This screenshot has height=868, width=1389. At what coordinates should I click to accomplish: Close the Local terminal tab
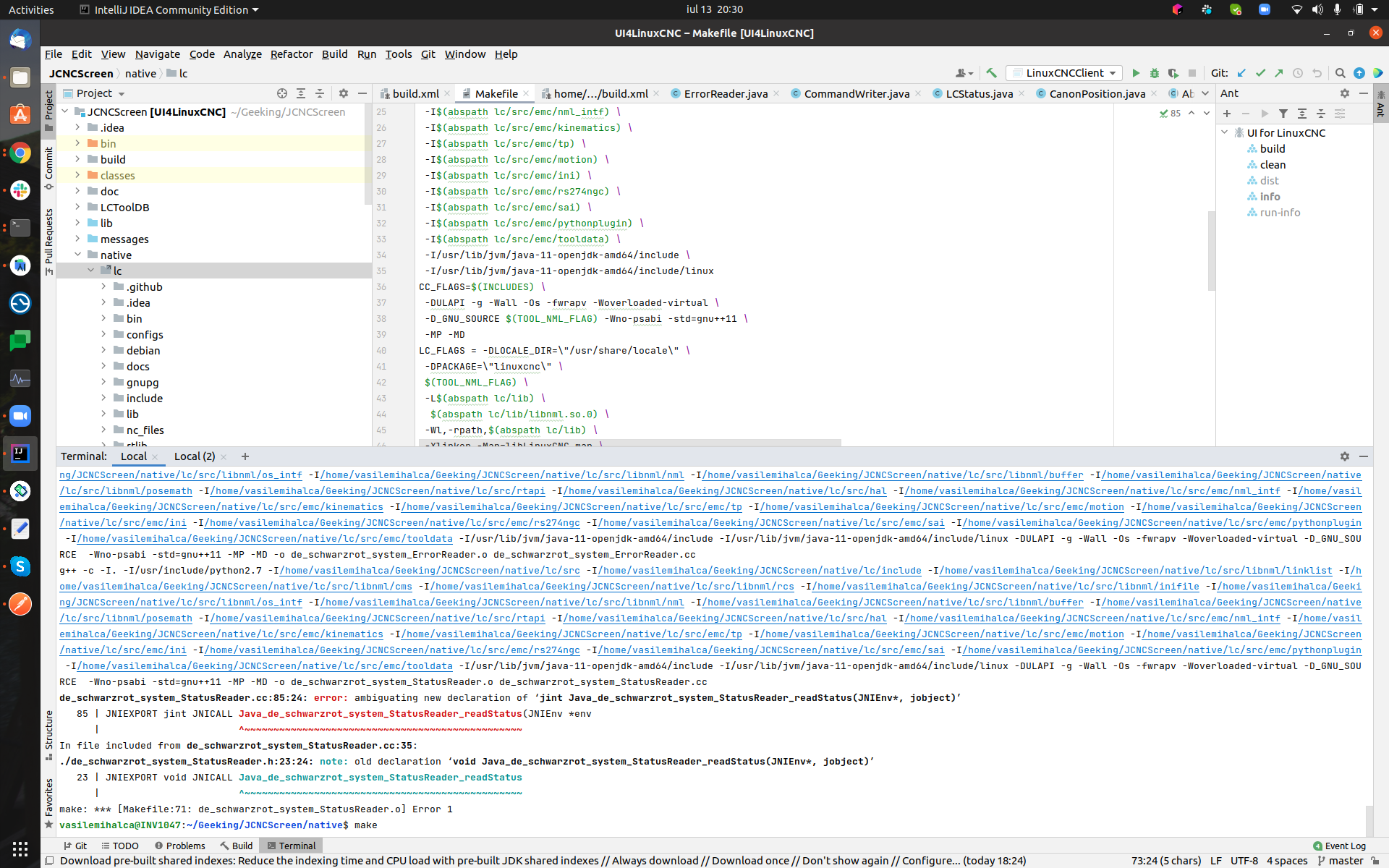pyautogui.click(x=155, y=456)
